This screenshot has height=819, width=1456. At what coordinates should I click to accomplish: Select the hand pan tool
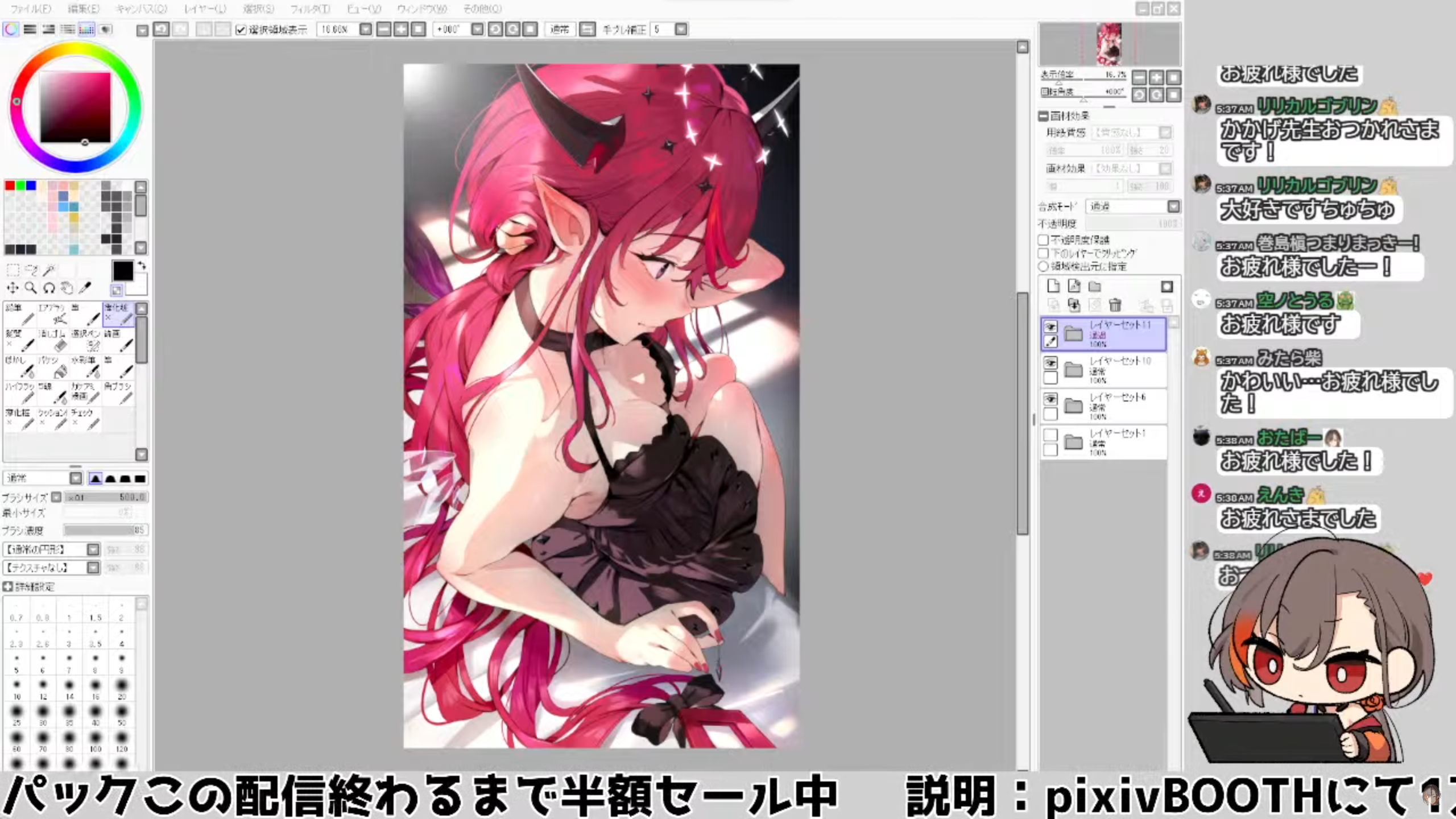point(67,288)
